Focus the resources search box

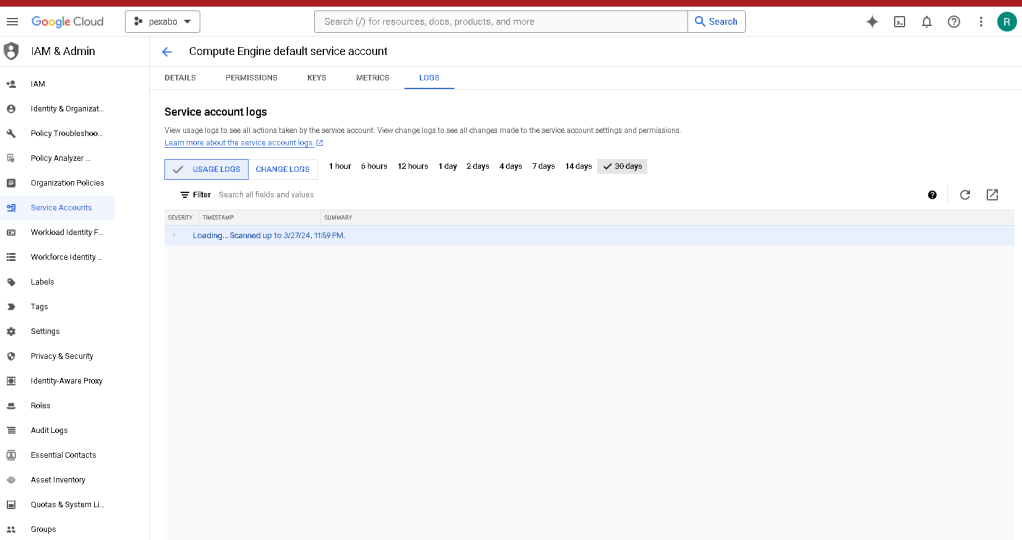(x=501, y=22)
